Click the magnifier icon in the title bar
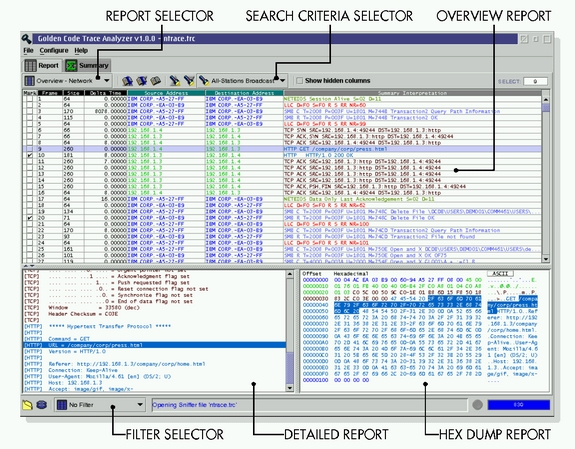This screenshot has width=575, height=449. point(26,39)
